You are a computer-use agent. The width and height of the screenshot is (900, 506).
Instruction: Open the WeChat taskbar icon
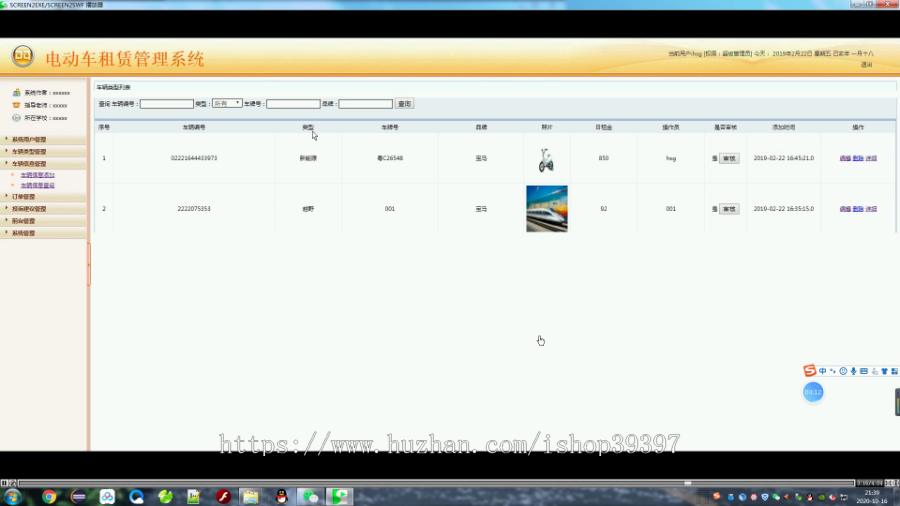[x=310, y=497]
